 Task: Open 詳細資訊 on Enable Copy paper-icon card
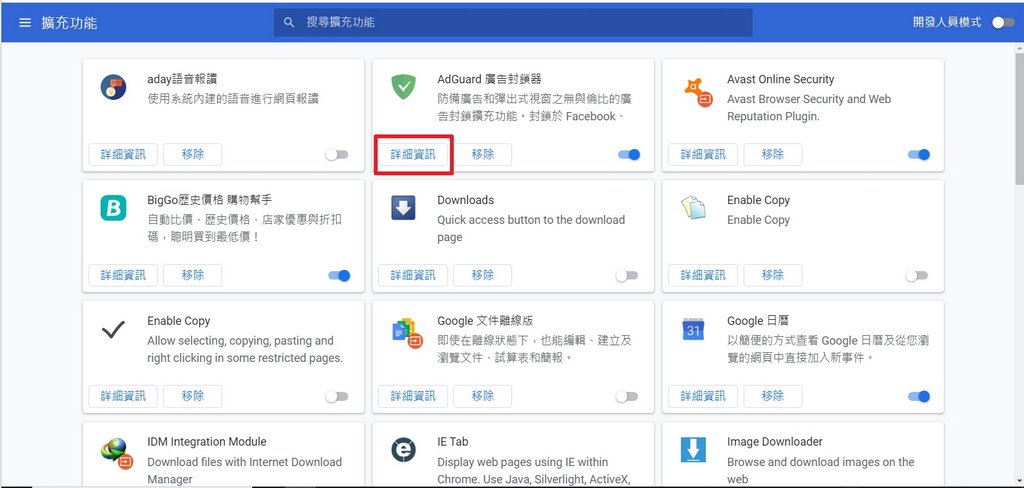coord(703,276)
